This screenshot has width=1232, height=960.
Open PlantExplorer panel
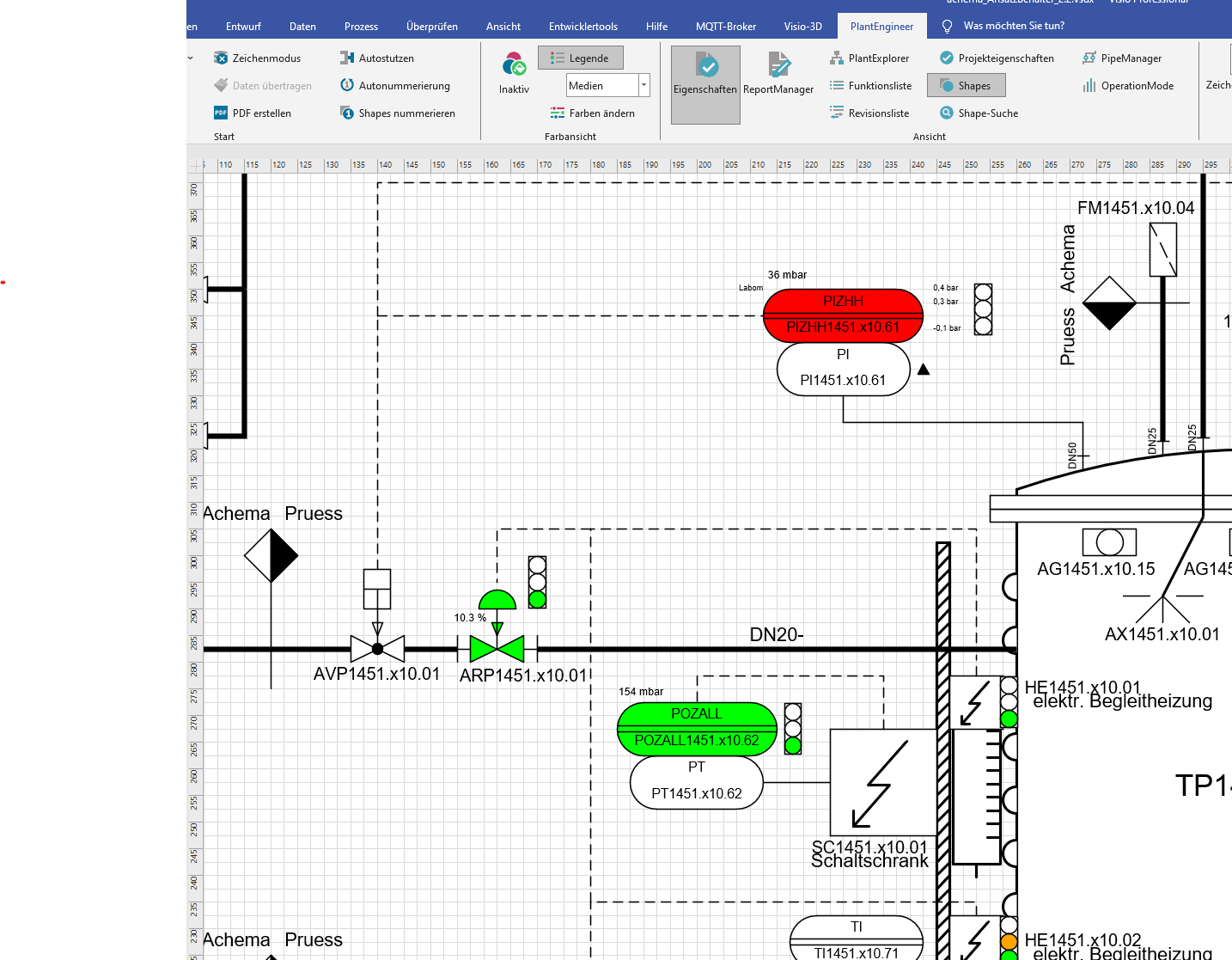tap(869, 58)
